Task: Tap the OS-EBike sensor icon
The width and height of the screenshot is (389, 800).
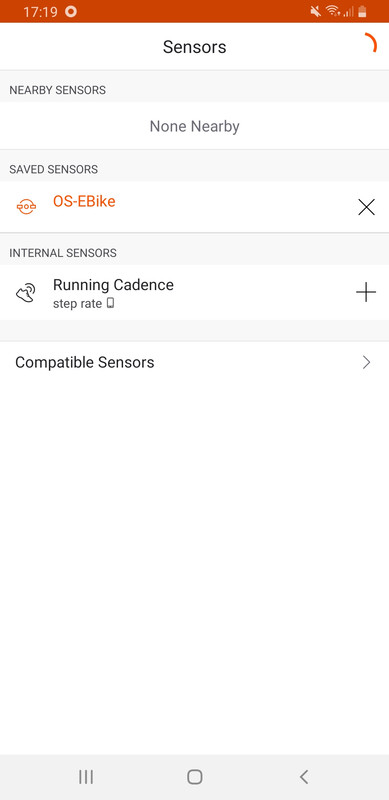Action: point(26,207)
